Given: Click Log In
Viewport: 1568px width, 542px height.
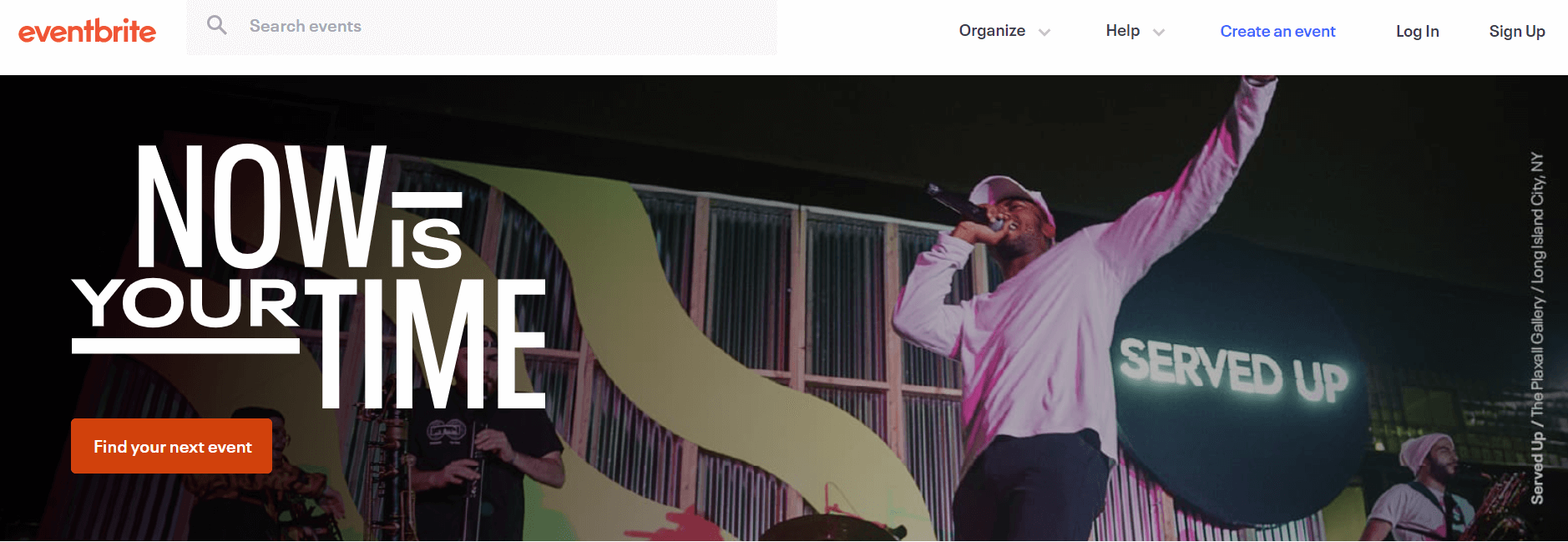Looking at the screenshot, I should [x=1417, y=31].
